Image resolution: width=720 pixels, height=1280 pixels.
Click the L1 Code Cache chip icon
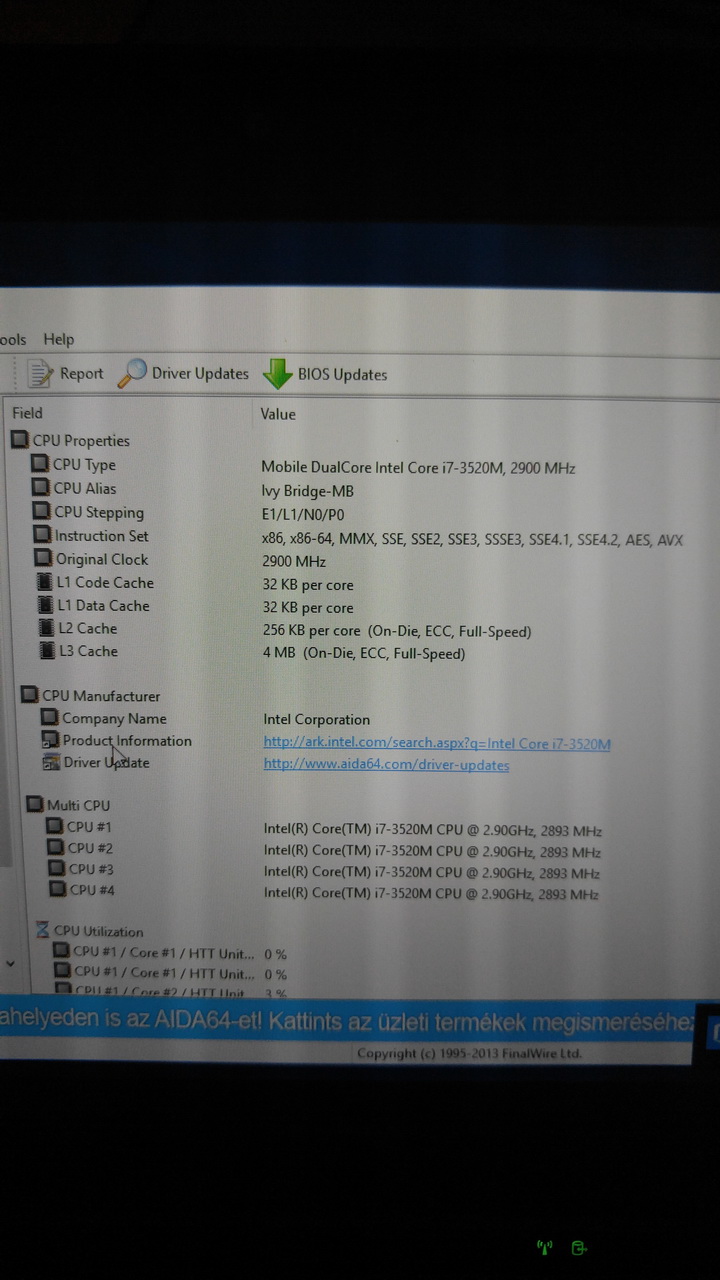pyautogui.click(x=44, y=582)
